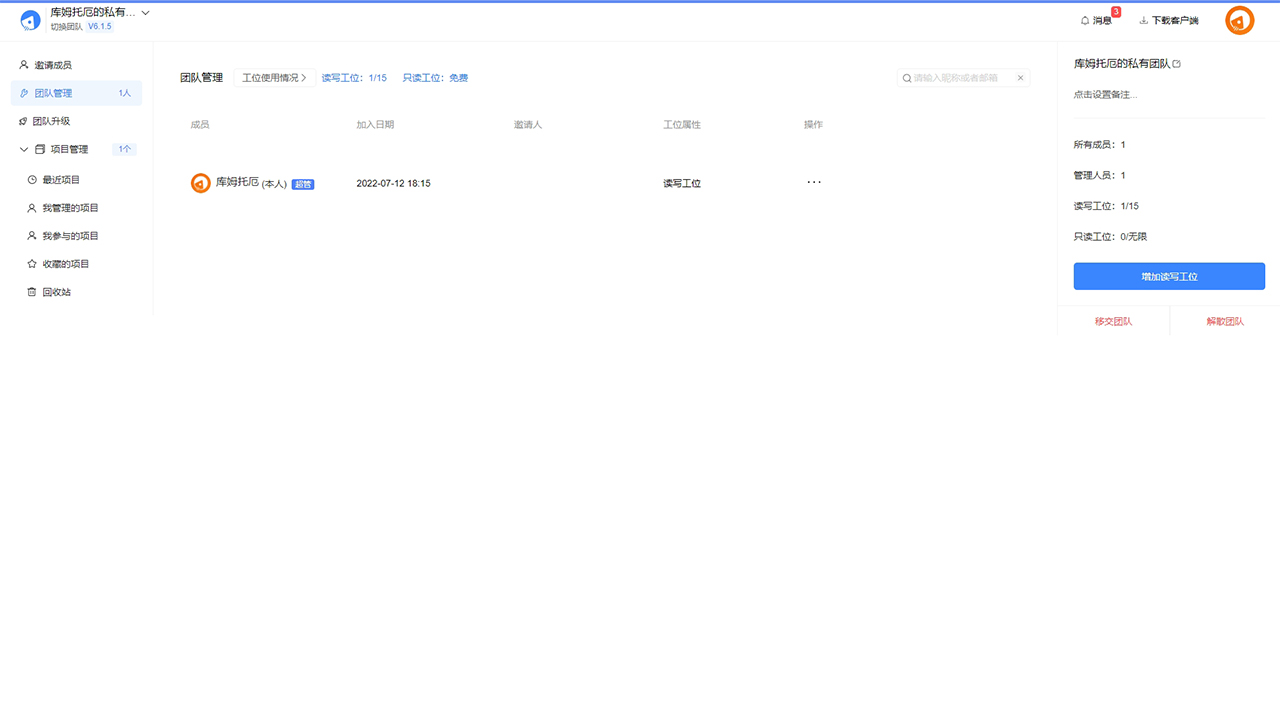
Task: Collapse the 项目管理 section
Action: (24, 148)
